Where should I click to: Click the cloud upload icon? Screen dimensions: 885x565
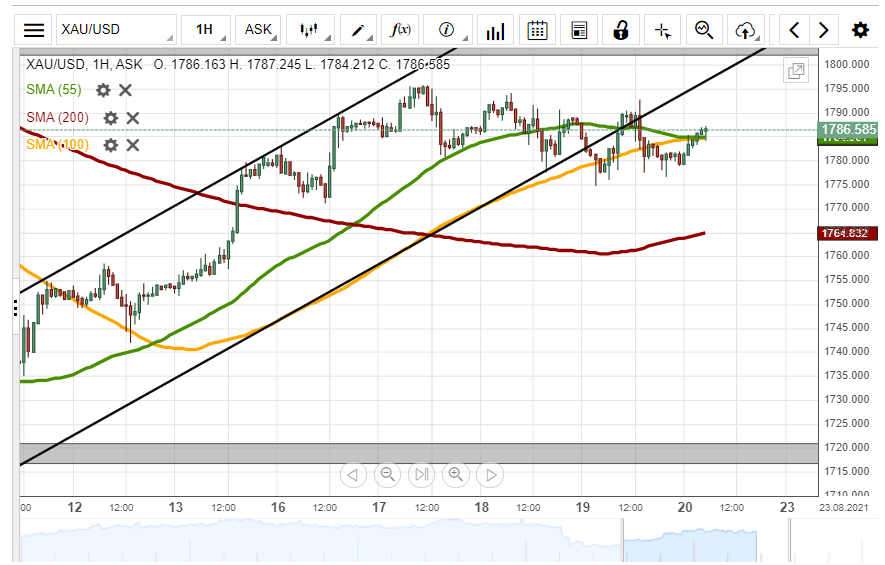tap(744, 30)
